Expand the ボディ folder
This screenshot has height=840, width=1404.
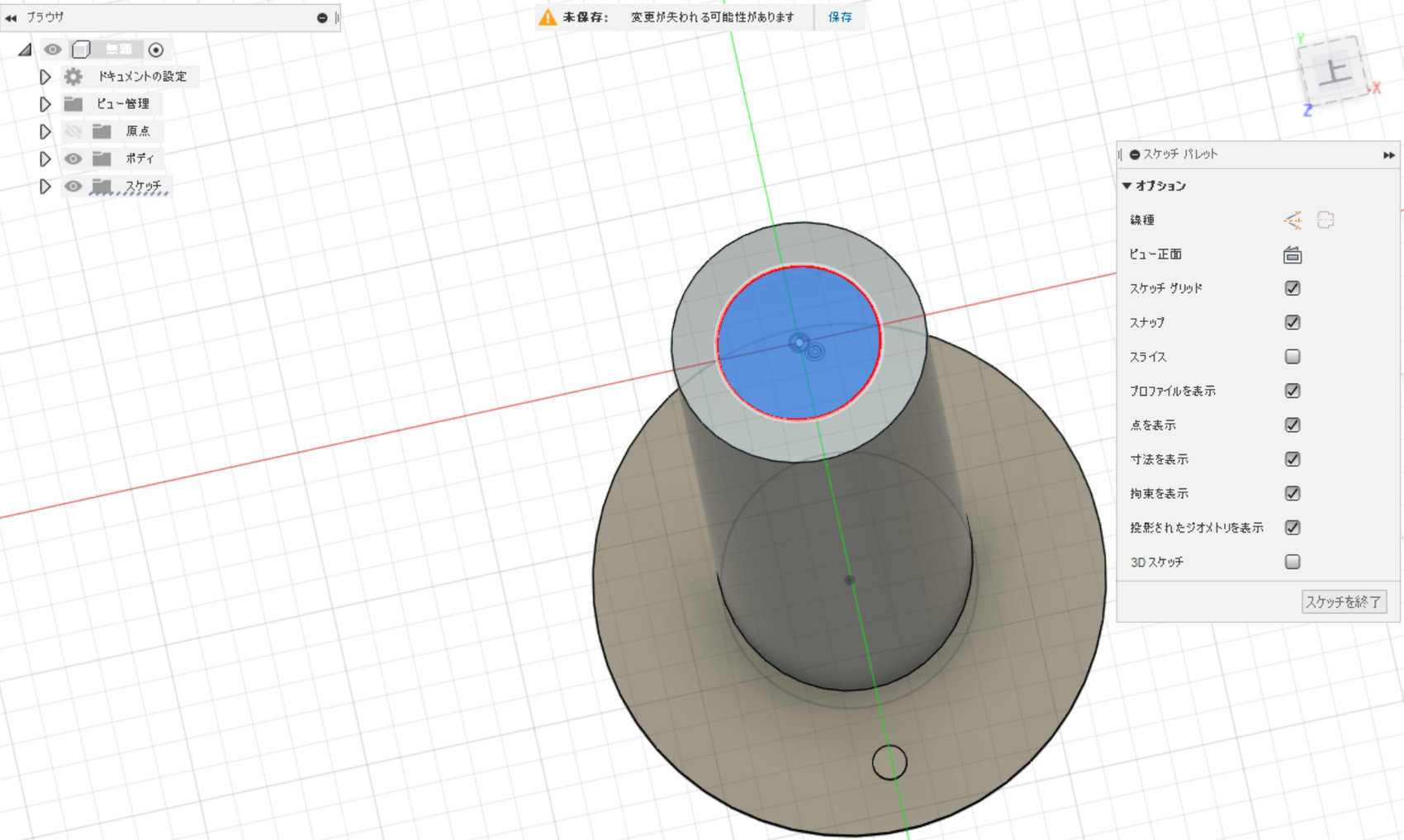click(x=45, y=159)
